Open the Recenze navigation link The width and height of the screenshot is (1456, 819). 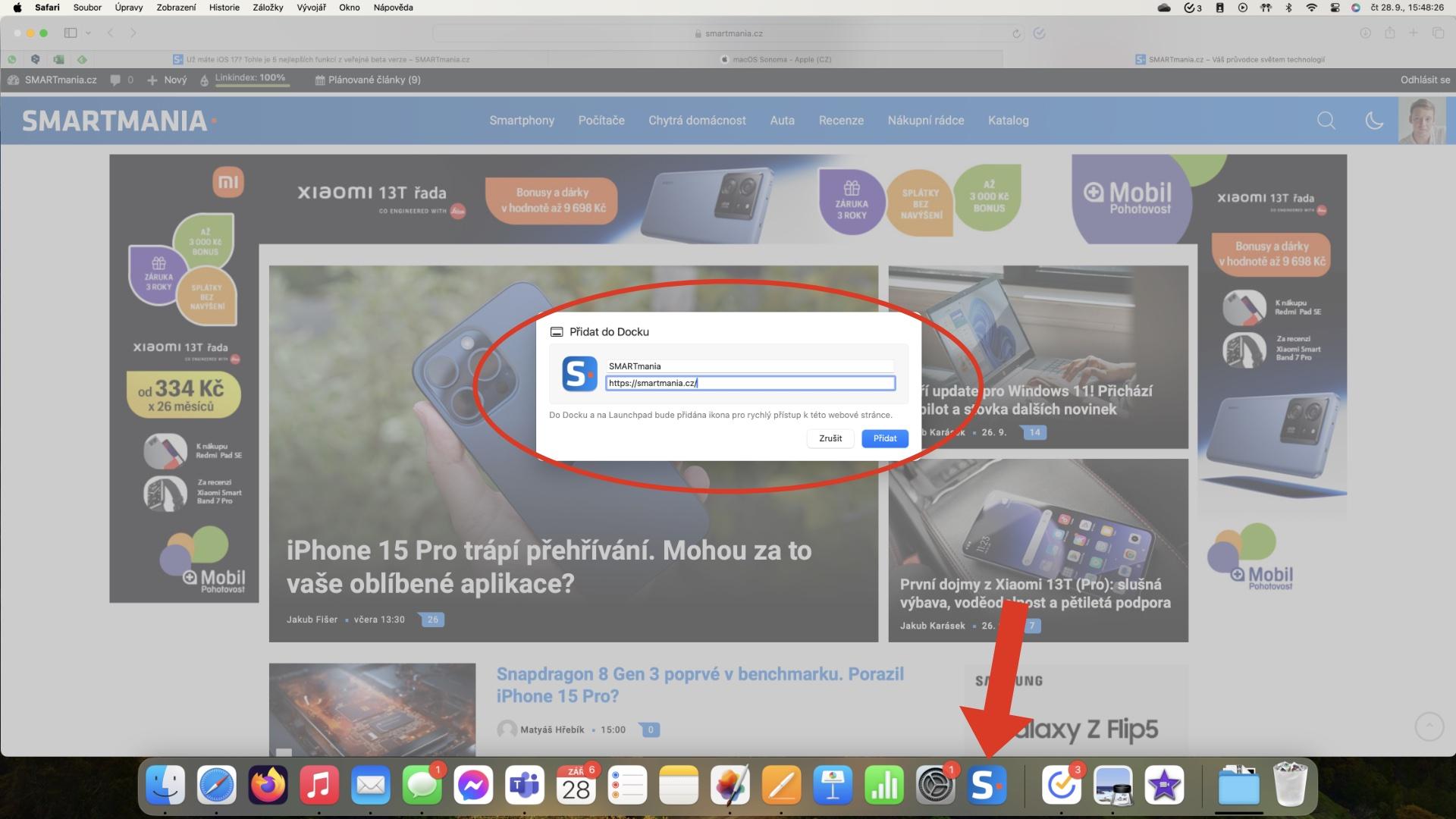point(841,121)
